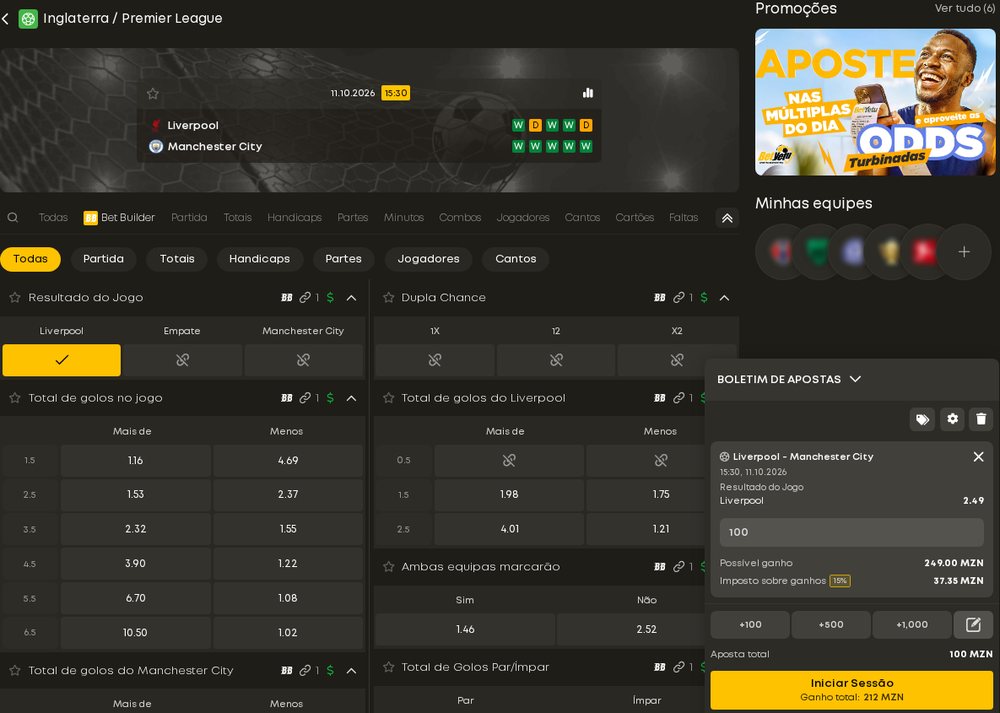Collapse the Resultado do Jogo market
This screenshot has width=1000, height=713.
point(351,297)
